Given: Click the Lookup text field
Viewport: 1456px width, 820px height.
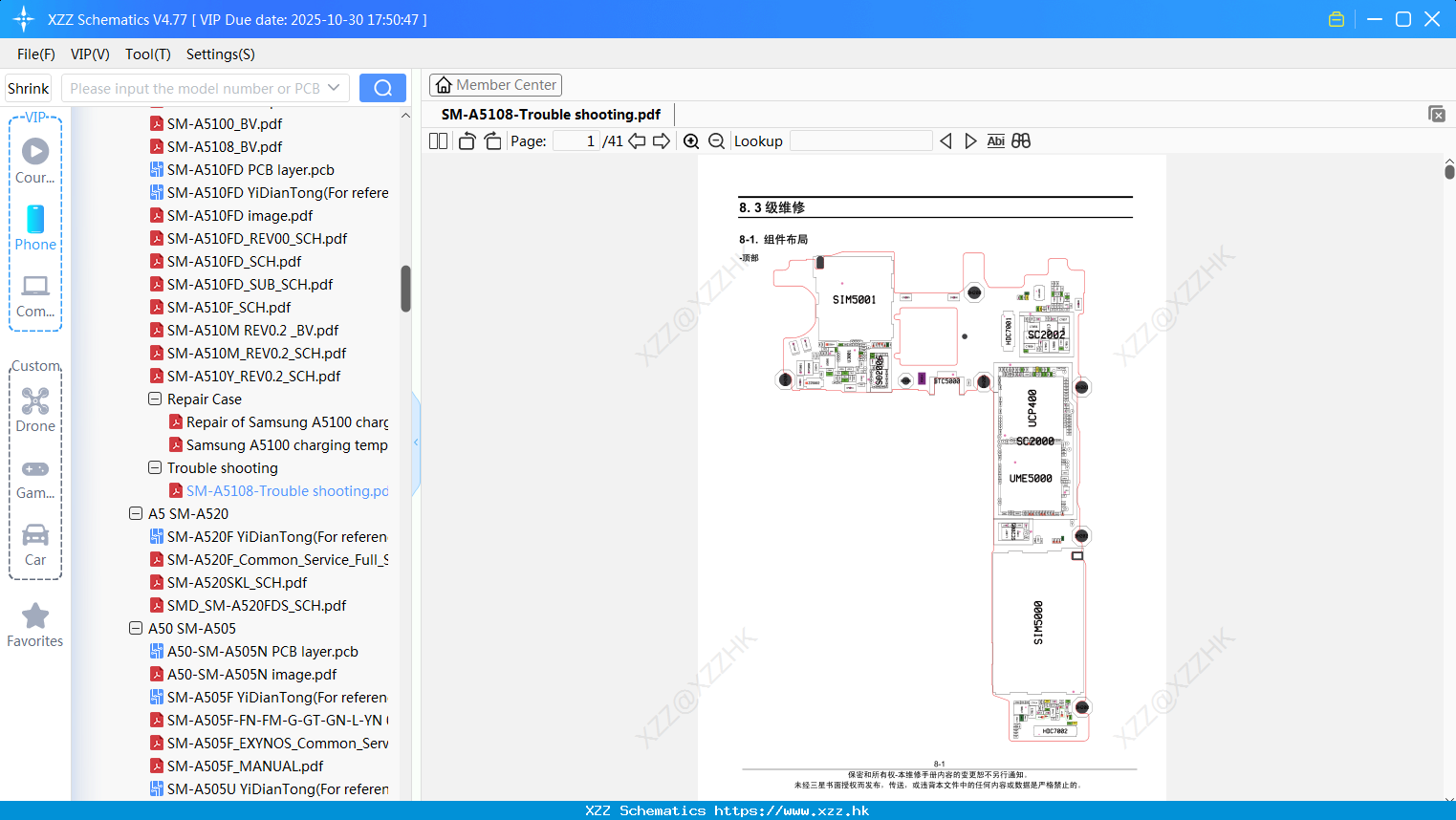Looking at the screenshot, I should 860,140.
